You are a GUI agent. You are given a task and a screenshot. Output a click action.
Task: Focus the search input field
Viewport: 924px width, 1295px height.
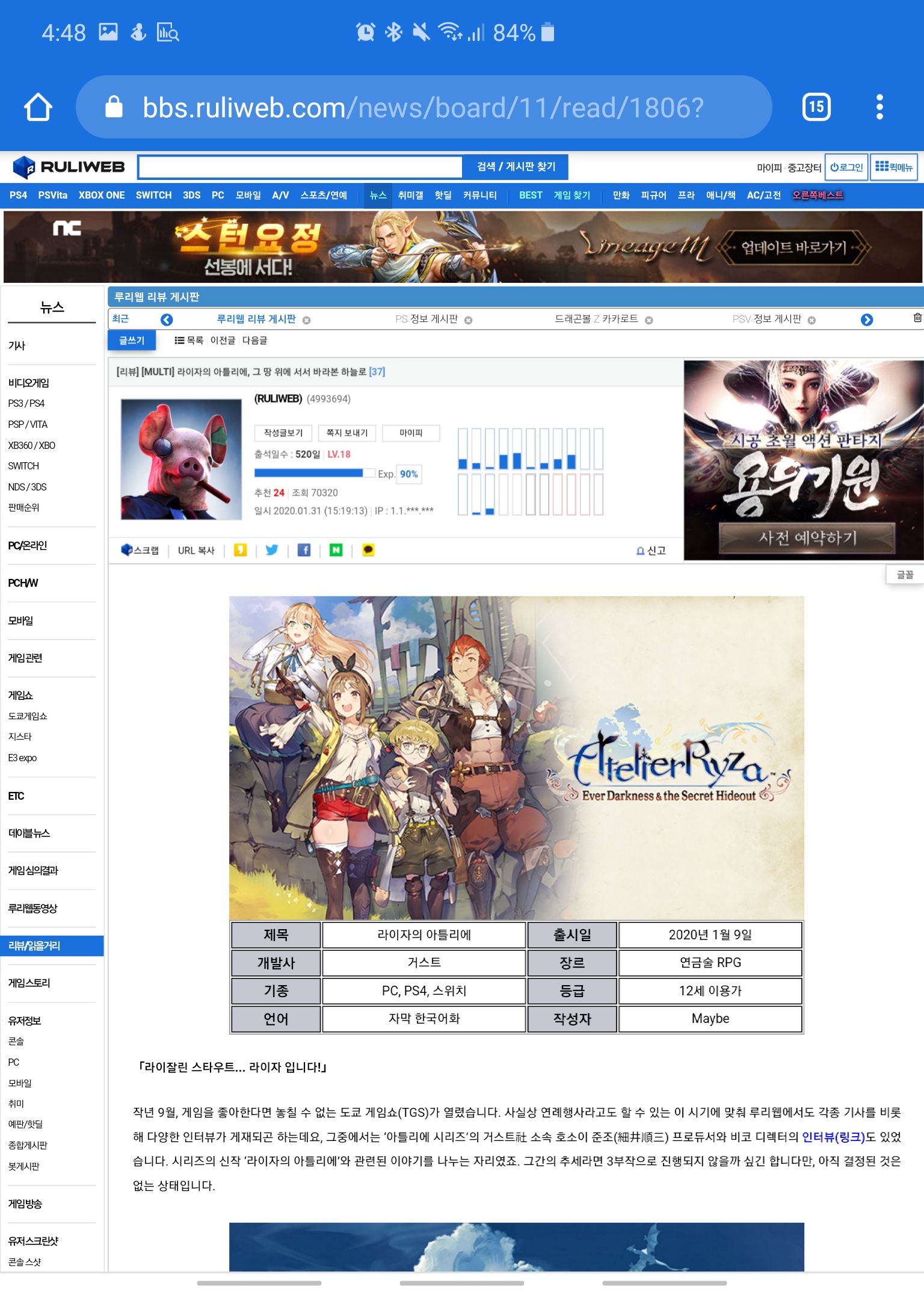click(300, 167)
